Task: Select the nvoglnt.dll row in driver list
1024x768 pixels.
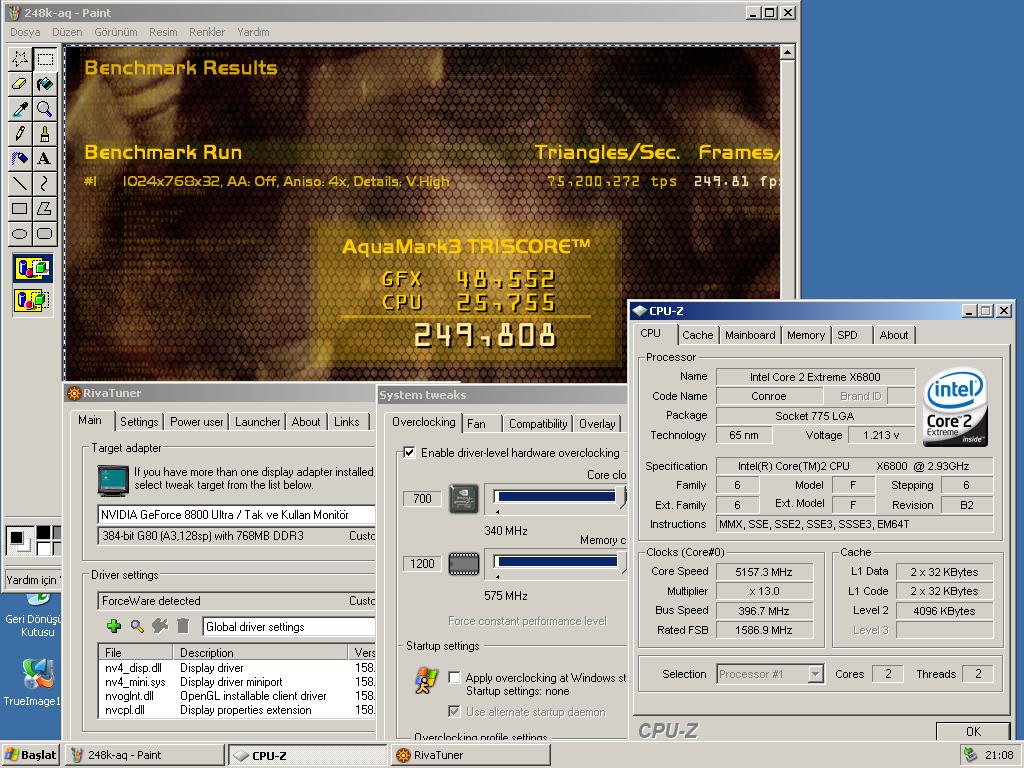Action: [x=238, y=696]
